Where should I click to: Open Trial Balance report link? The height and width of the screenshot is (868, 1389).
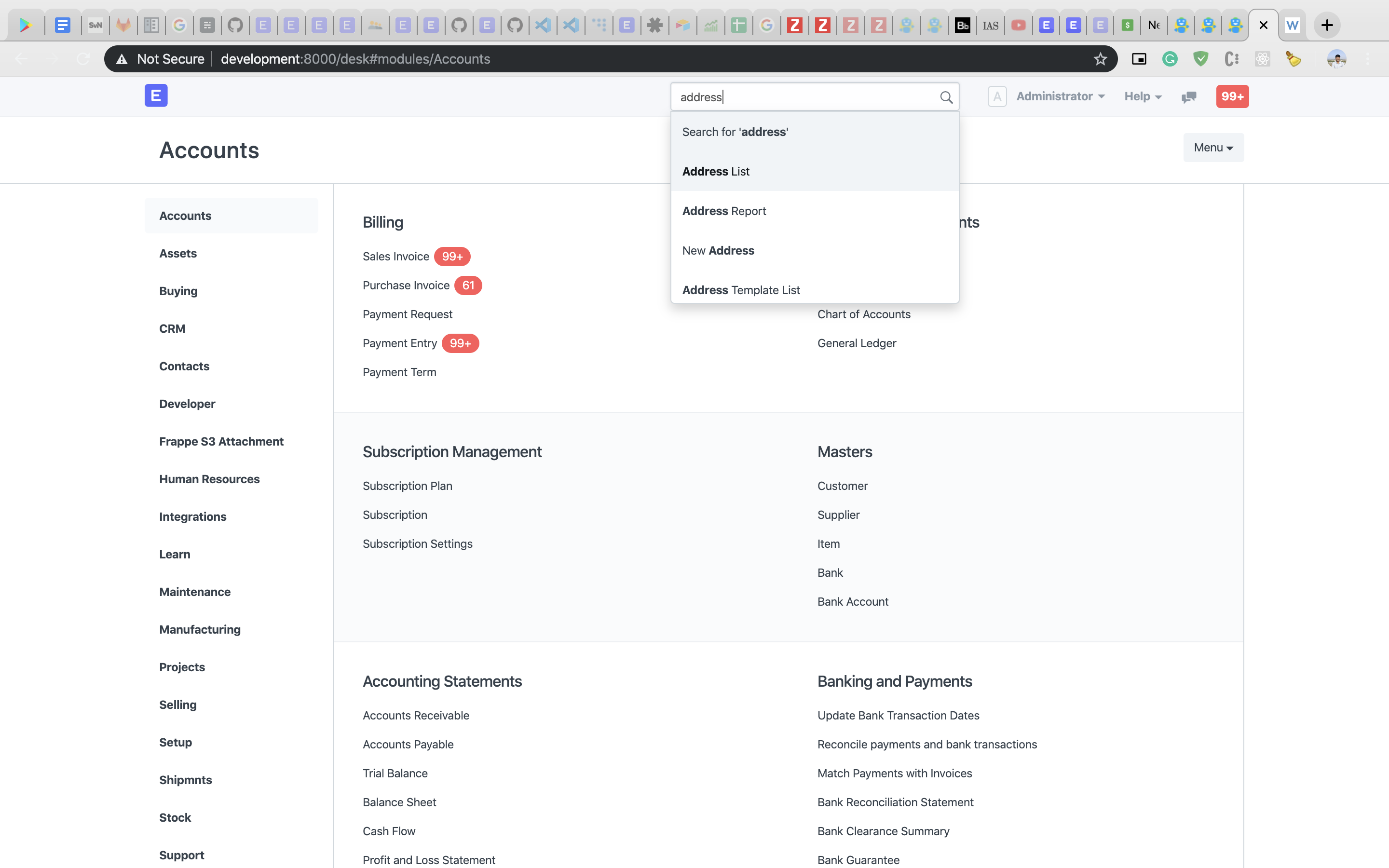coord(395,773)
